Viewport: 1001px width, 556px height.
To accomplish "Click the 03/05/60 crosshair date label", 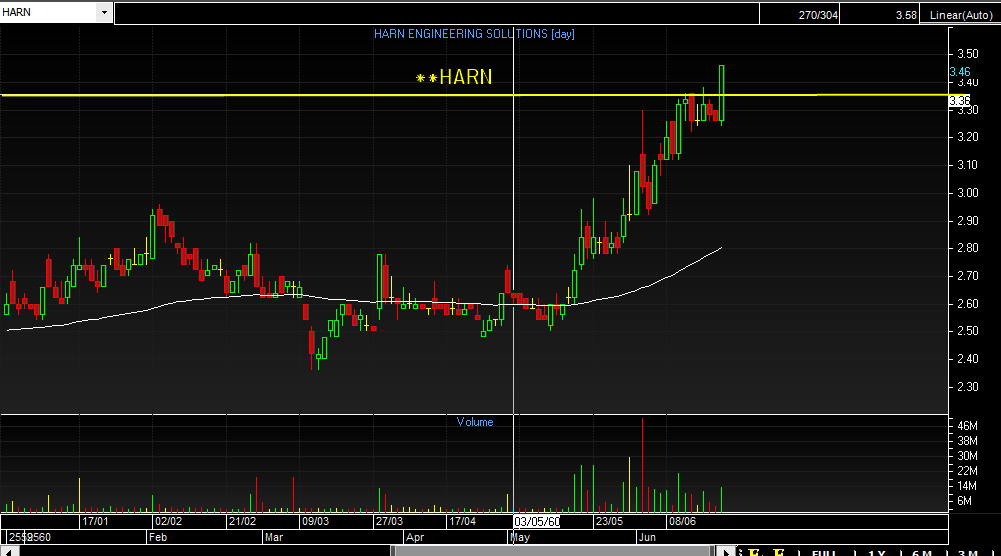I will point(537,522).
